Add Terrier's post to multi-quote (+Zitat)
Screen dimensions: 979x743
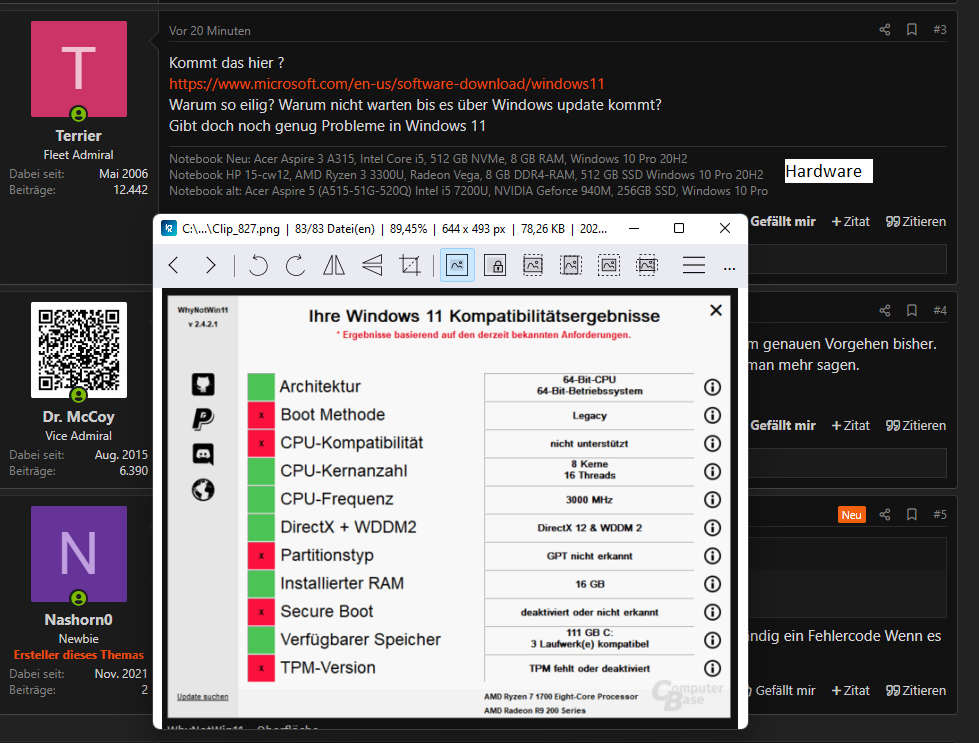850,222
